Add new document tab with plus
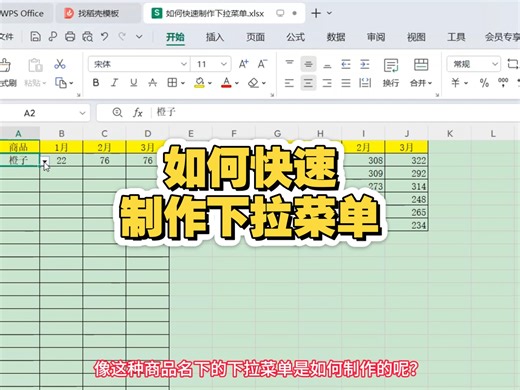 pos(316,13)
